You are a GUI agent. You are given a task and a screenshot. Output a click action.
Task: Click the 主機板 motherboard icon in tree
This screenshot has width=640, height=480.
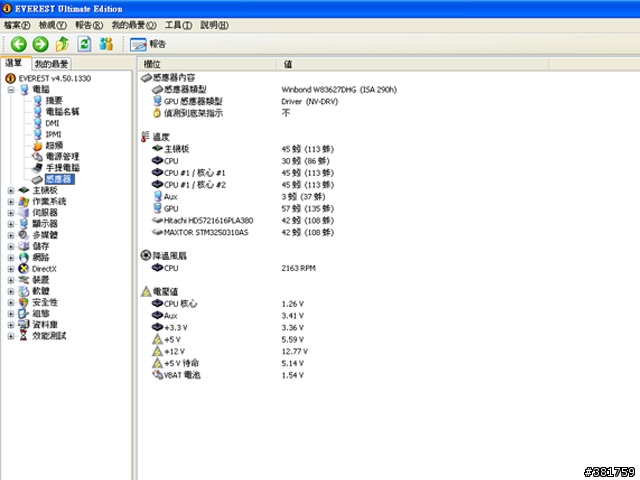[24, 190]
